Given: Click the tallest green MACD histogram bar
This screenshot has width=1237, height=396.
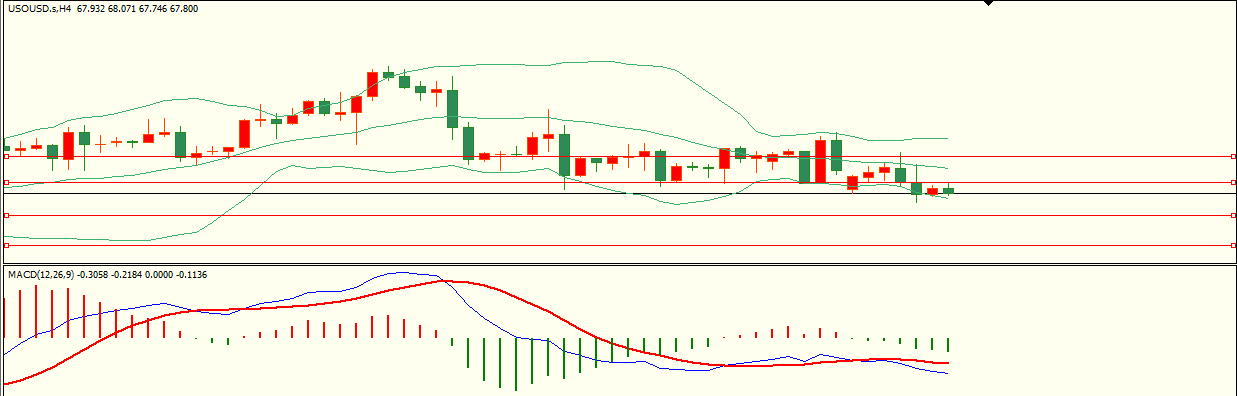Looking at the screenshot, I should coord(516,364).
